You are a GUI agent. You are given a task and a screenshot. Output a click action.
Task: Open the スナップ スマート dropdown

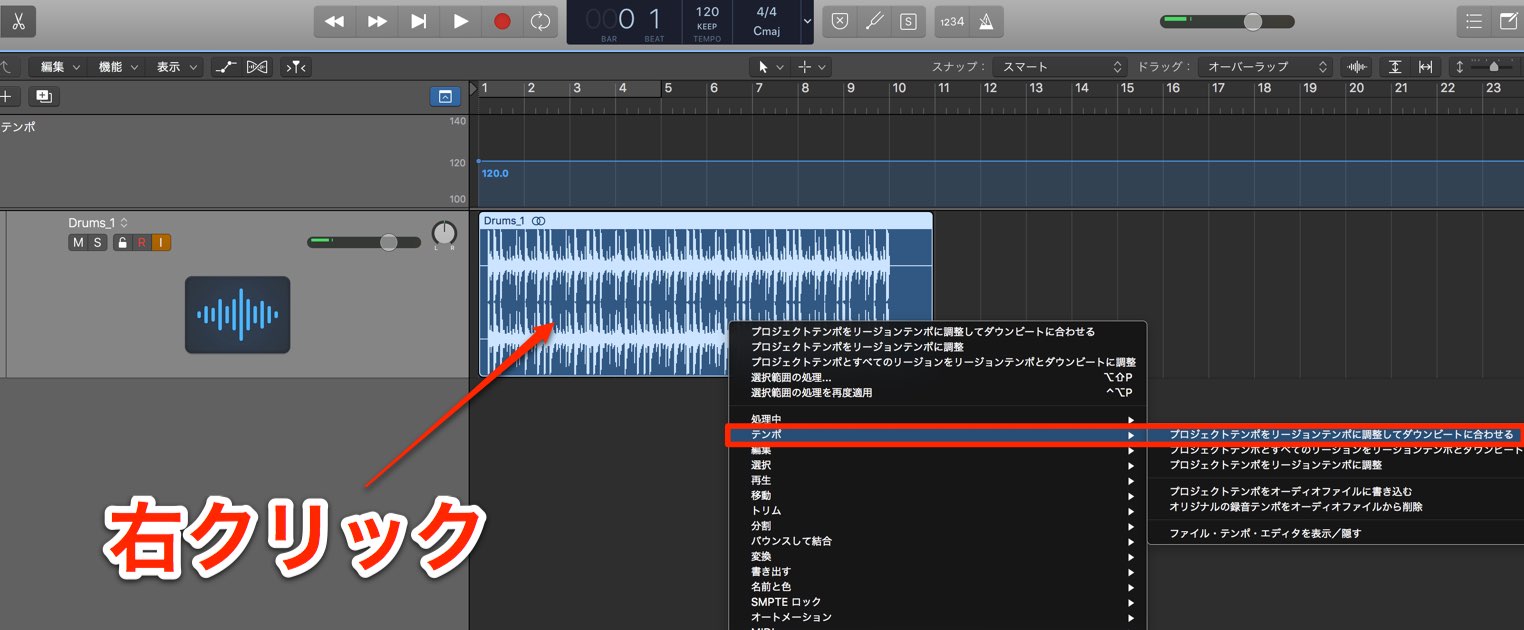pyautogui.click(x=1062, y=67)
